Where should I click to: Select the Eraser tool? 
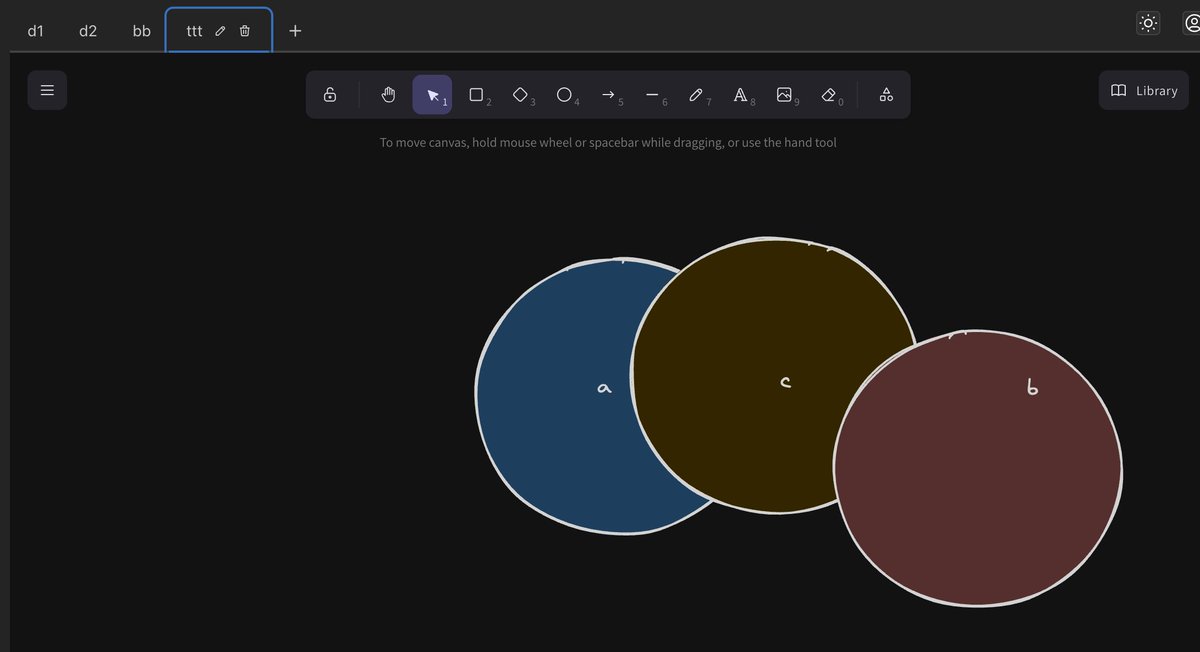pos(829,95)
